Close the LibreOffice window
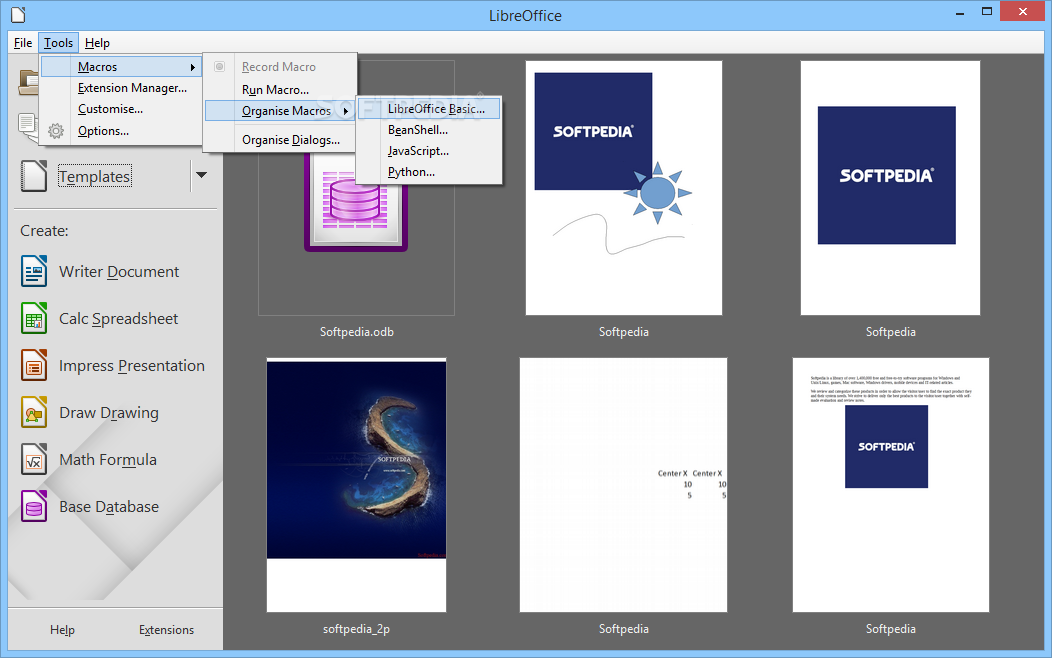This screenshot has width=1052, height=658. 1023,11
